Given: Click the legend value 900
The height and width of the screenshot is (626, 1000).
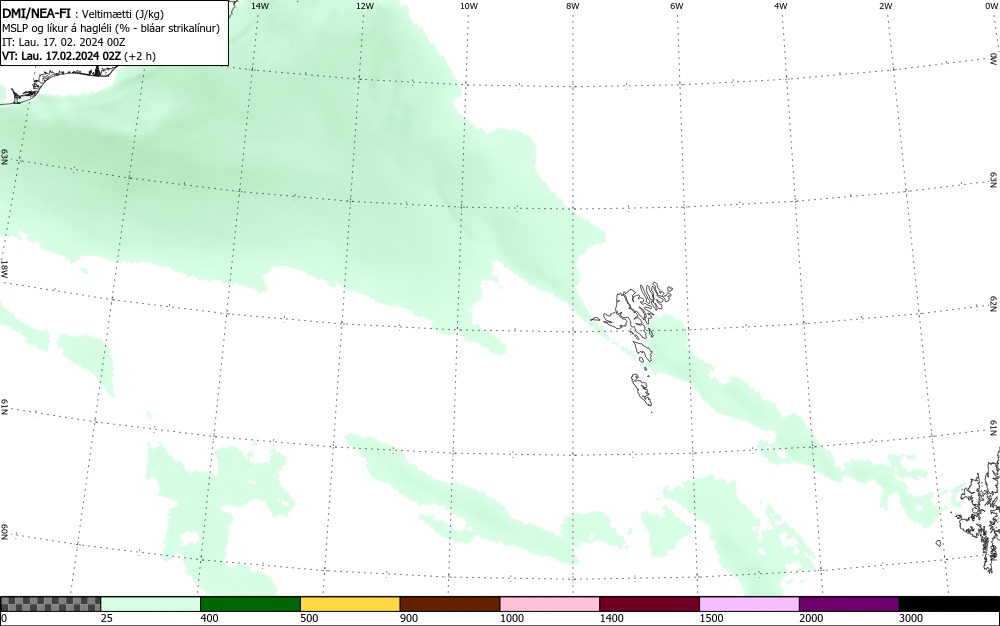Looking at the screenshot, I should (409, 618).
